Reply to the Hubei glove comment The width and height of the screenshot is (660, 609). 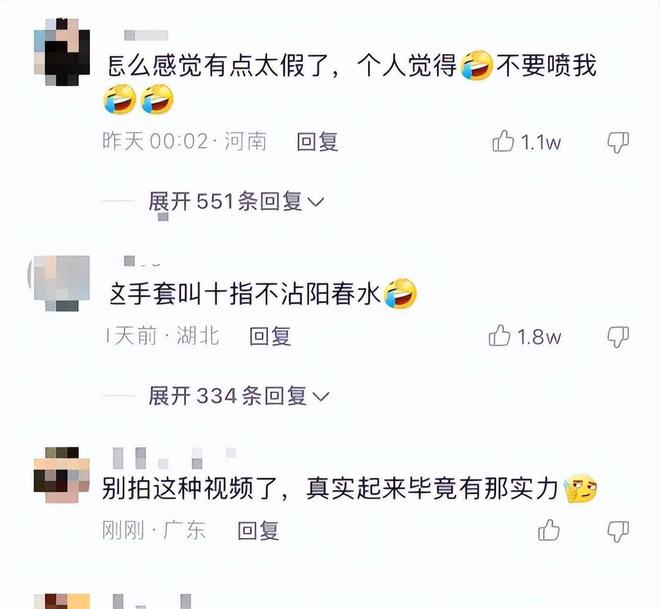(270, 336)
